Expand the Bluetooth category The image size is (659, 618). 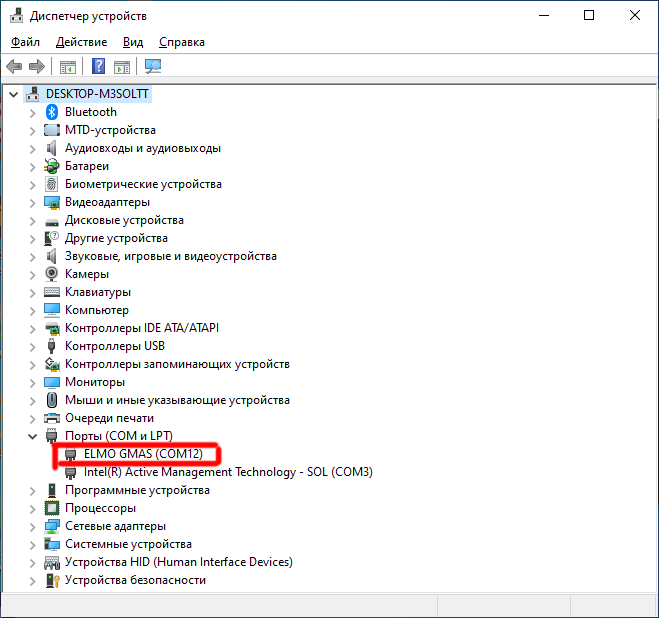[x=33, y=112]
